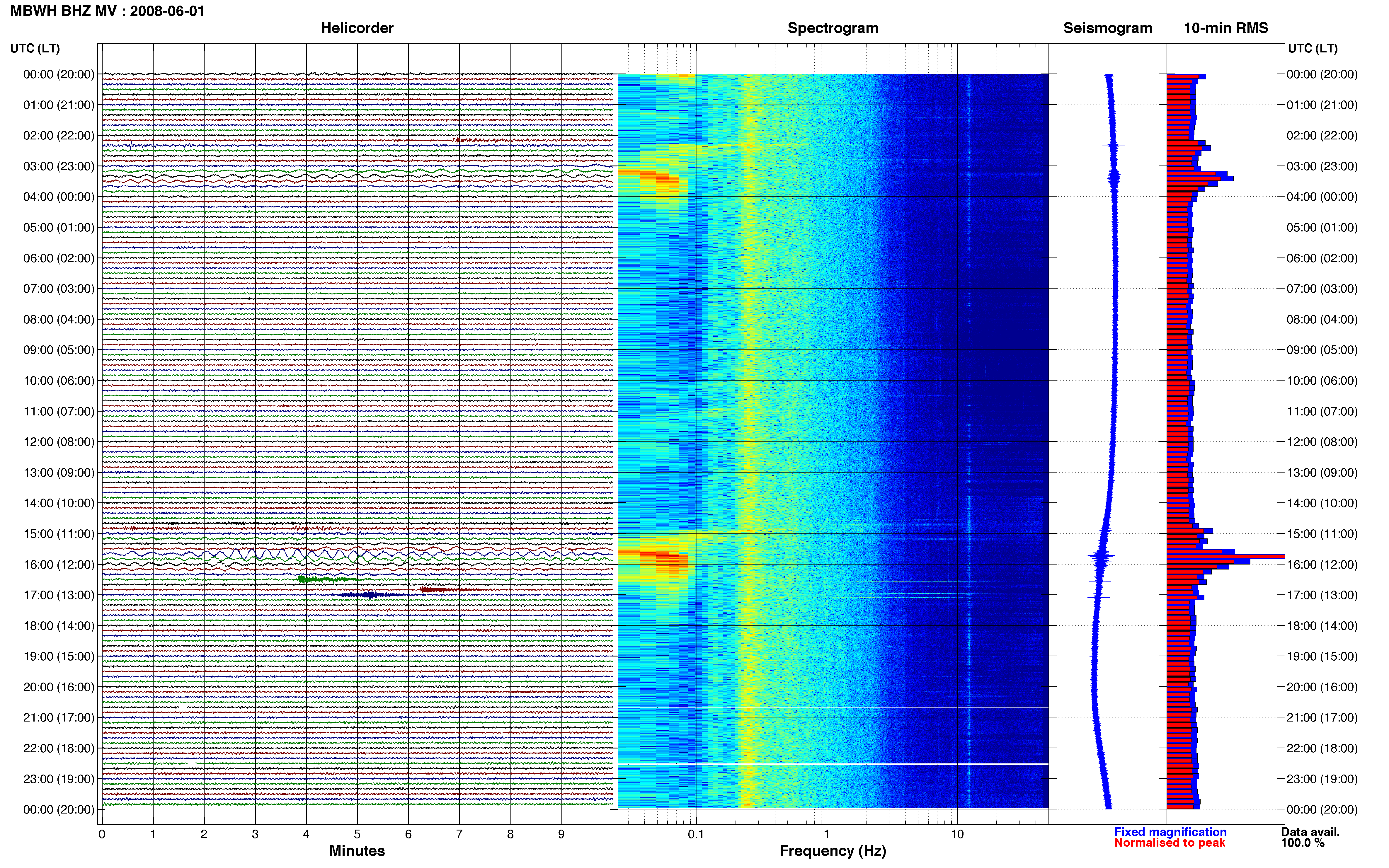Click frequency tick label '1'
The height and width of the screenshot is (868, 1389).
(x=826, y=834)
